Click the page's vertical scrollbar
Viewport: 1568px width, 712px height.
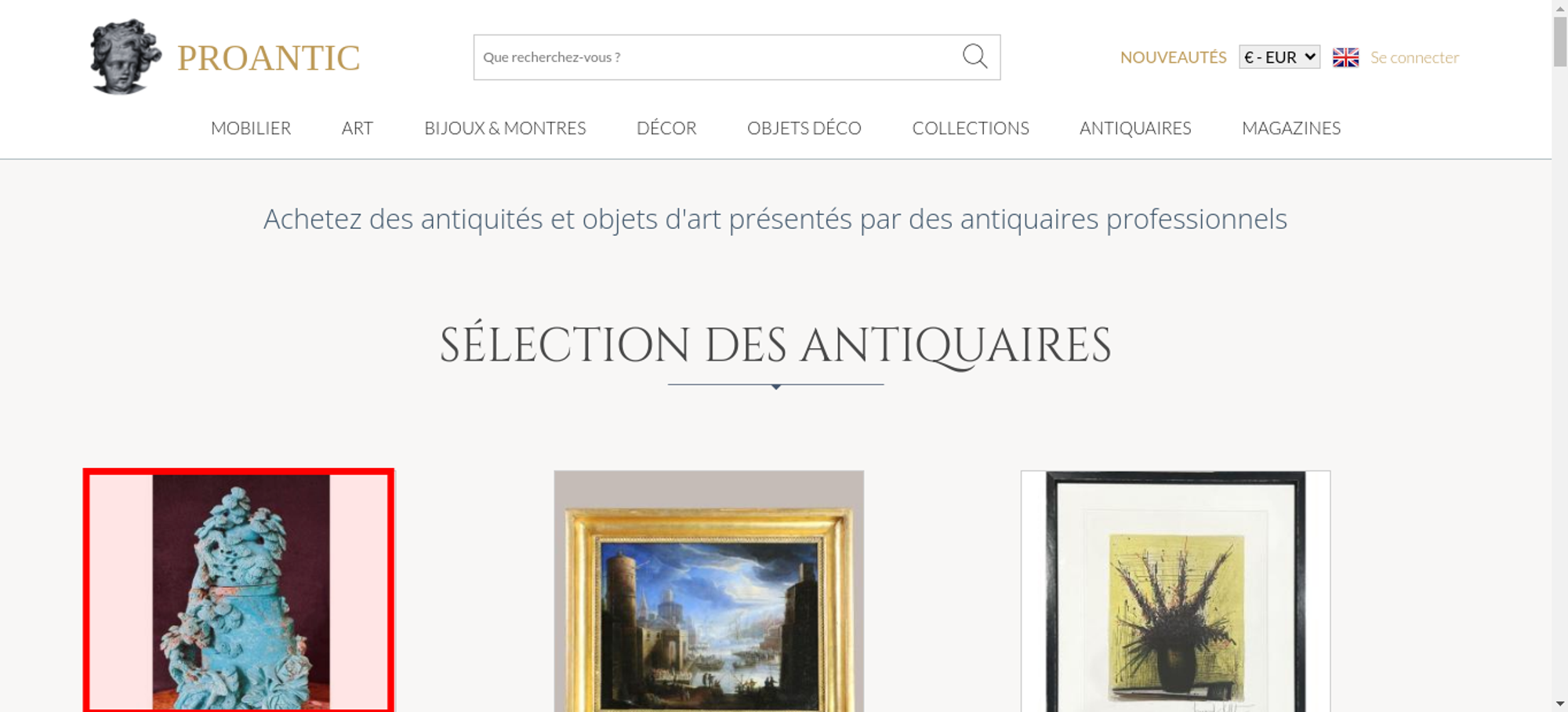(x=1560, y=356)
